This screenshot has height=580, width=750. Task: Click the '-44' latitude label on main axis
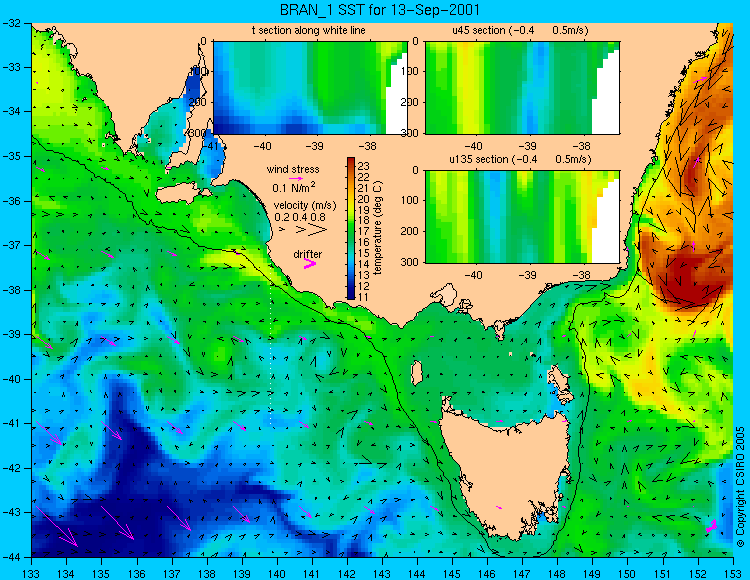[11, 557]
